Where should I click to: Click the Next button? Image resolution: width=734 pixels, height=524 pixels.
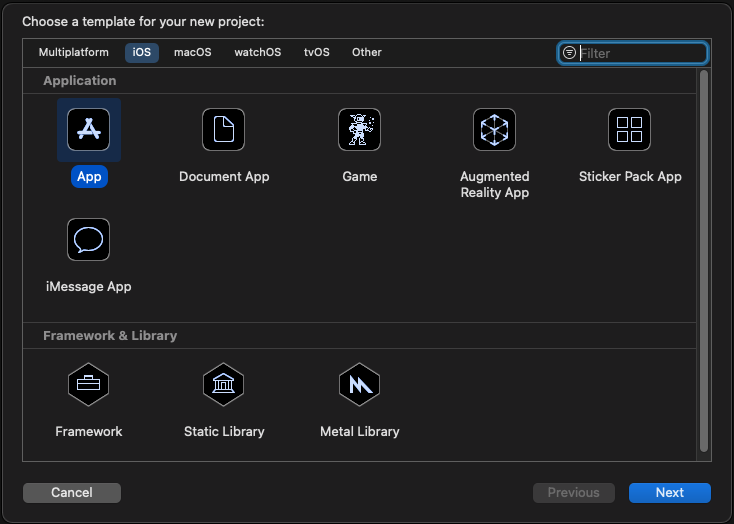point(669,493)
